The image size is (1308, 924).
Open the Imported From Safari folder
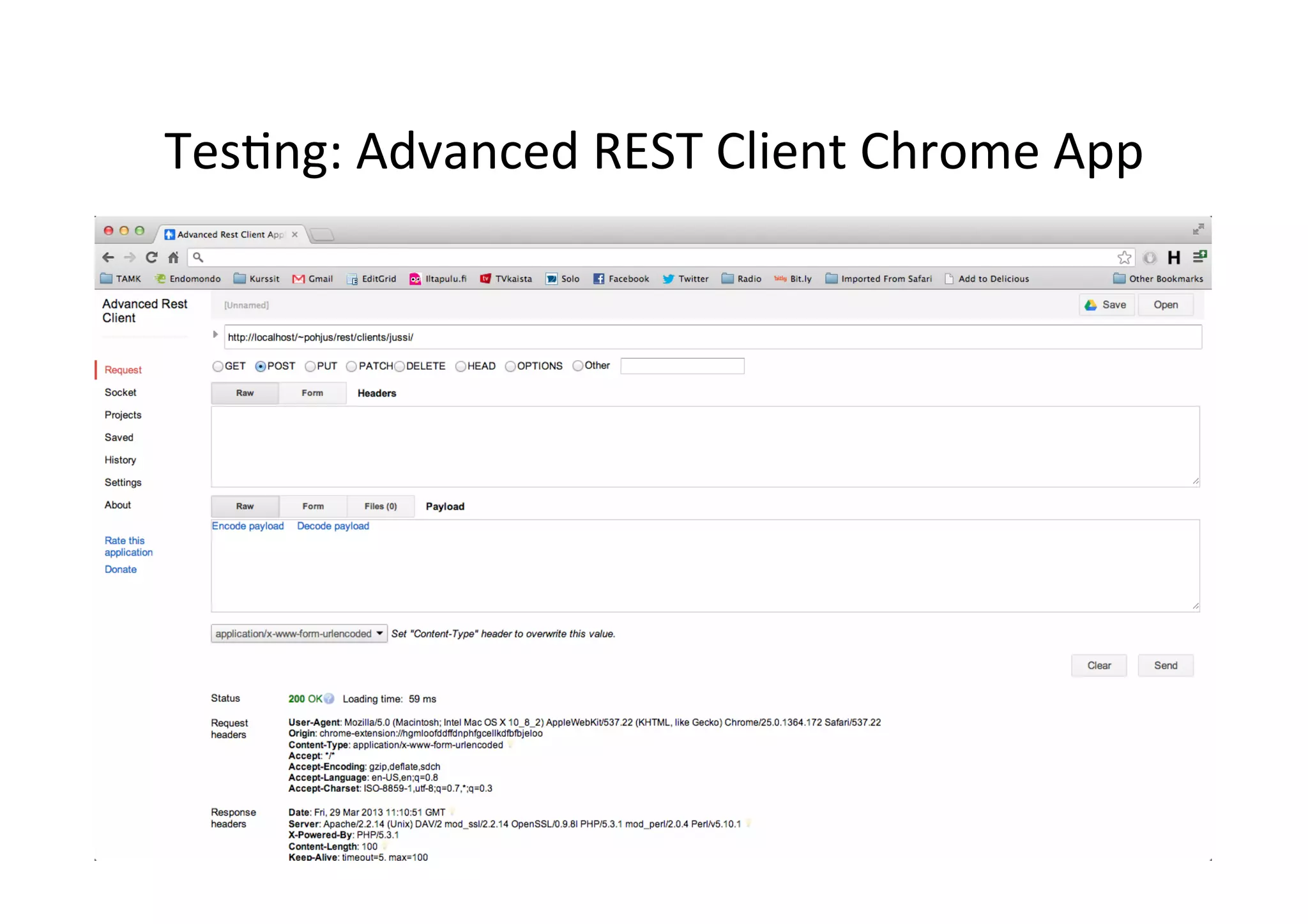pos(879,278)
